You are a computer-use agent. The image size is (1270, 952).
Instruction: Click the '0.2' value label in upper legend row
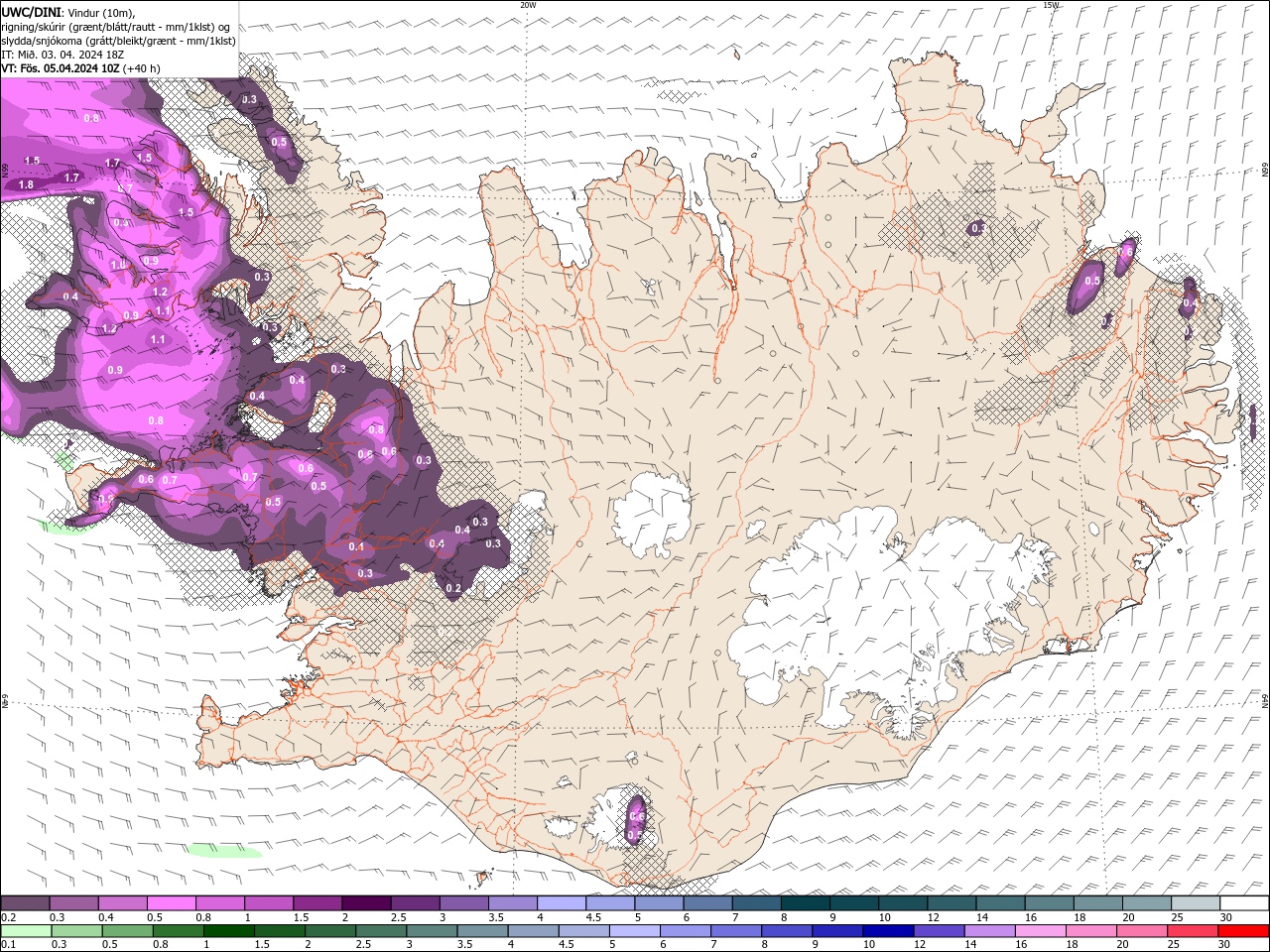pos(9,917)
